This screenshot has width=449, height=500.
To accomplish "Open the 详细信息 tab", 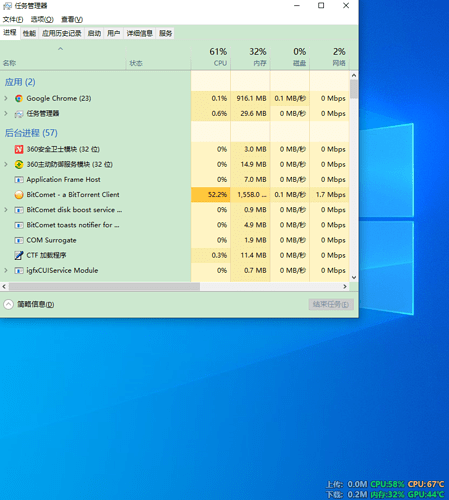I will pyautogui.click(x=139, y=33).
